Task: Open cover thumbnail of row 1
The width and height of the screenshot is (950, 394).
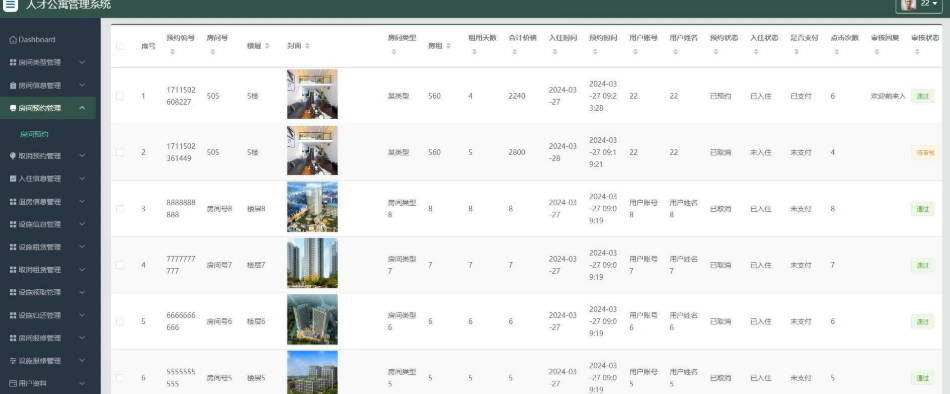Action: tap(312, 94)
